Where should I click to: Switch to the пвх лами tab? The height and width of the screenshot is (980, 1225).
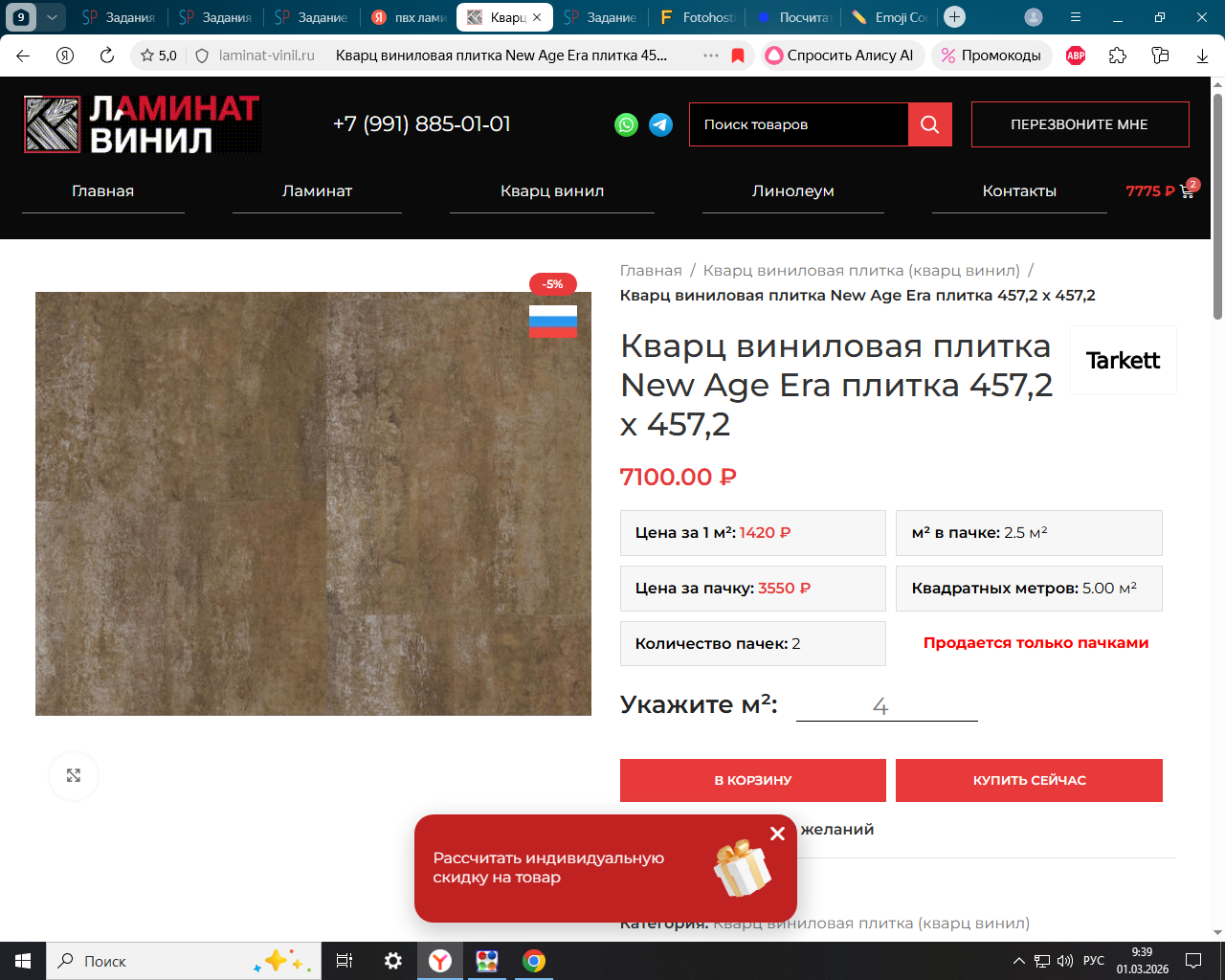pos(409,17)
